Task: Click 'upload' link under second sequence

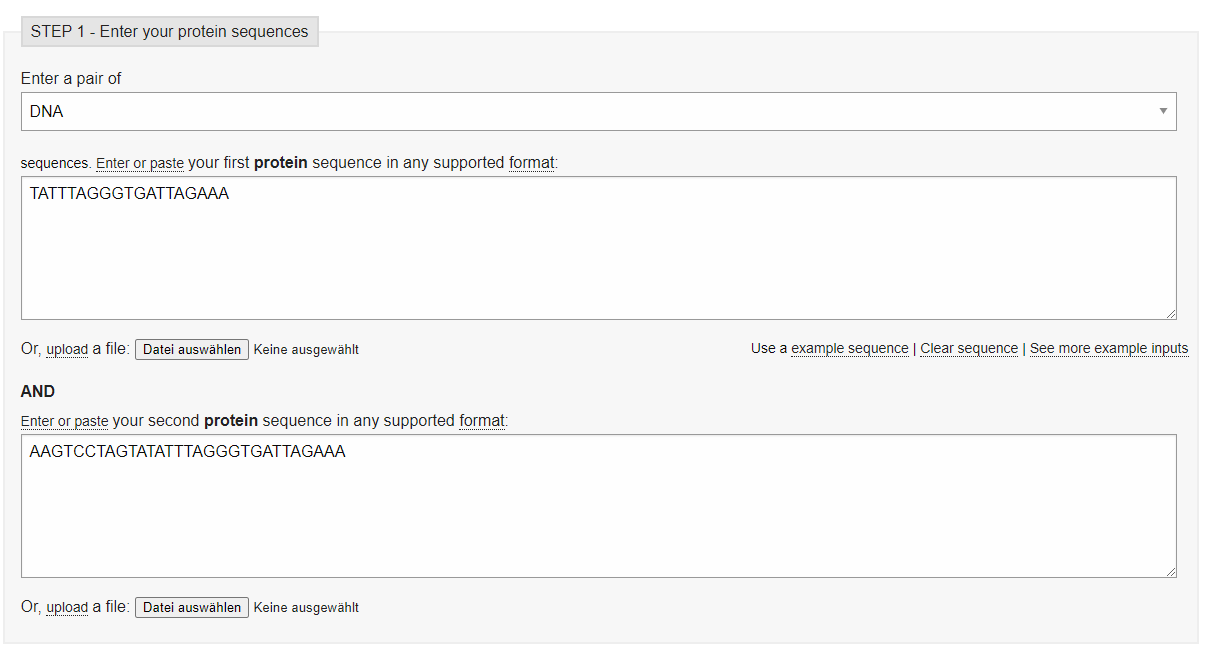Action: click(67, 607)
